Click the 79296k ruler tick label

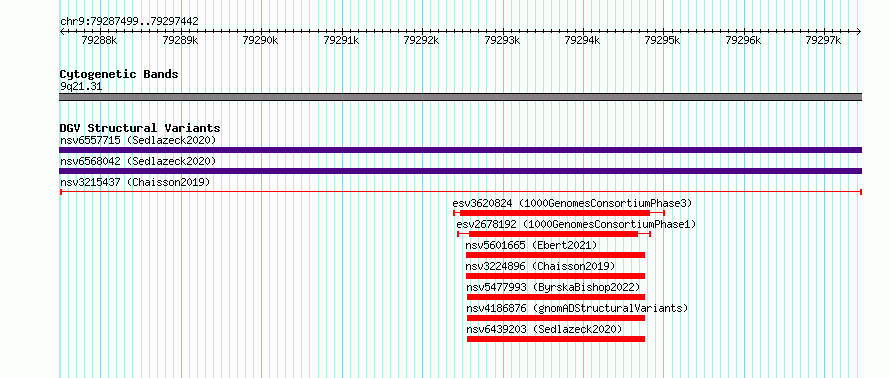tap(744, 40)
